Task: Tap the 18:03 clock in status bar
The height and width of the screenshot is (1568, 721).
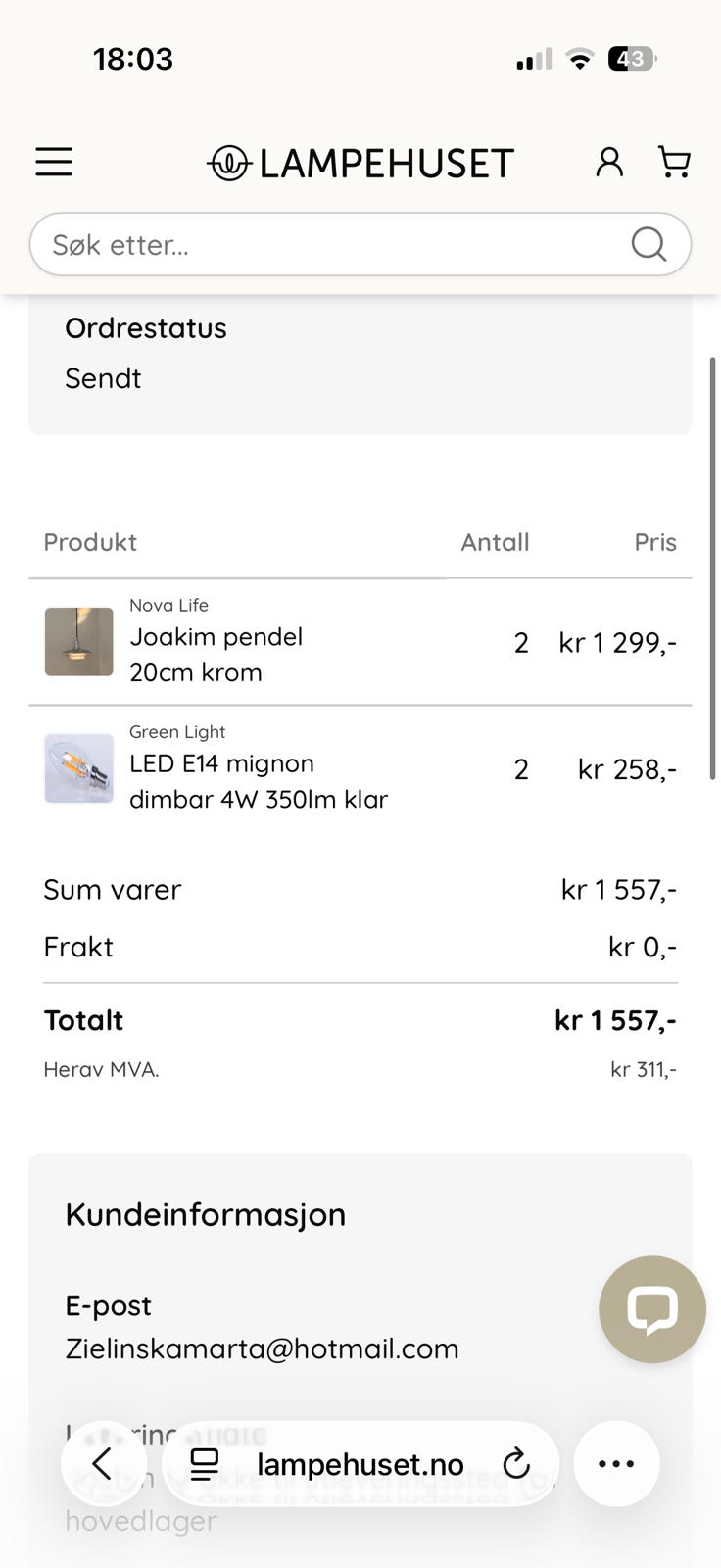Action: (x=133, y=59)
